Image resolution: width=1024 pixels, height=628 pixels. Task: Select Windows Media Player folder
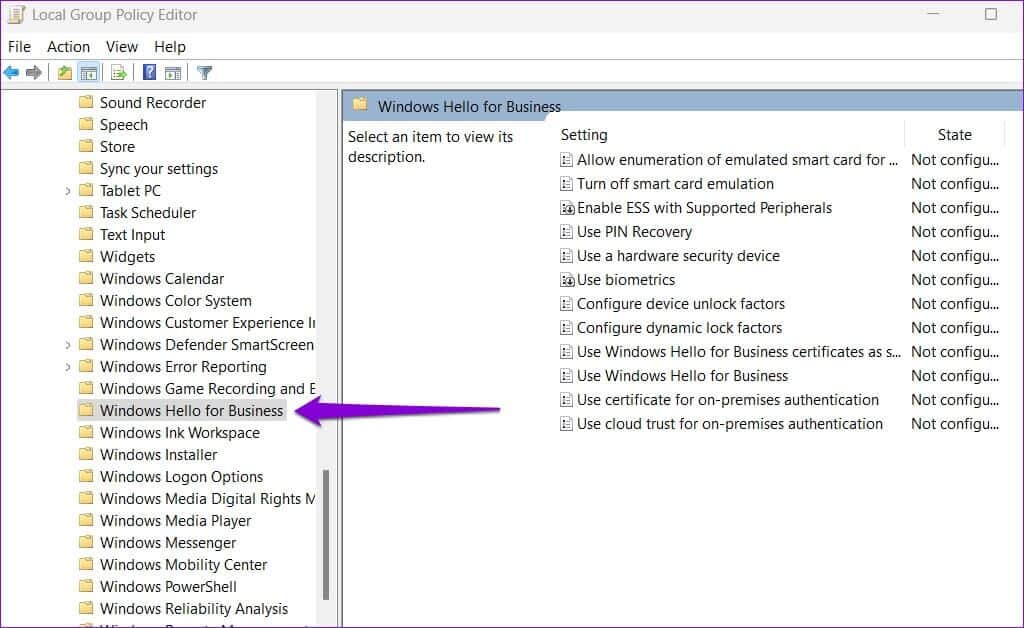click(175, 521)
